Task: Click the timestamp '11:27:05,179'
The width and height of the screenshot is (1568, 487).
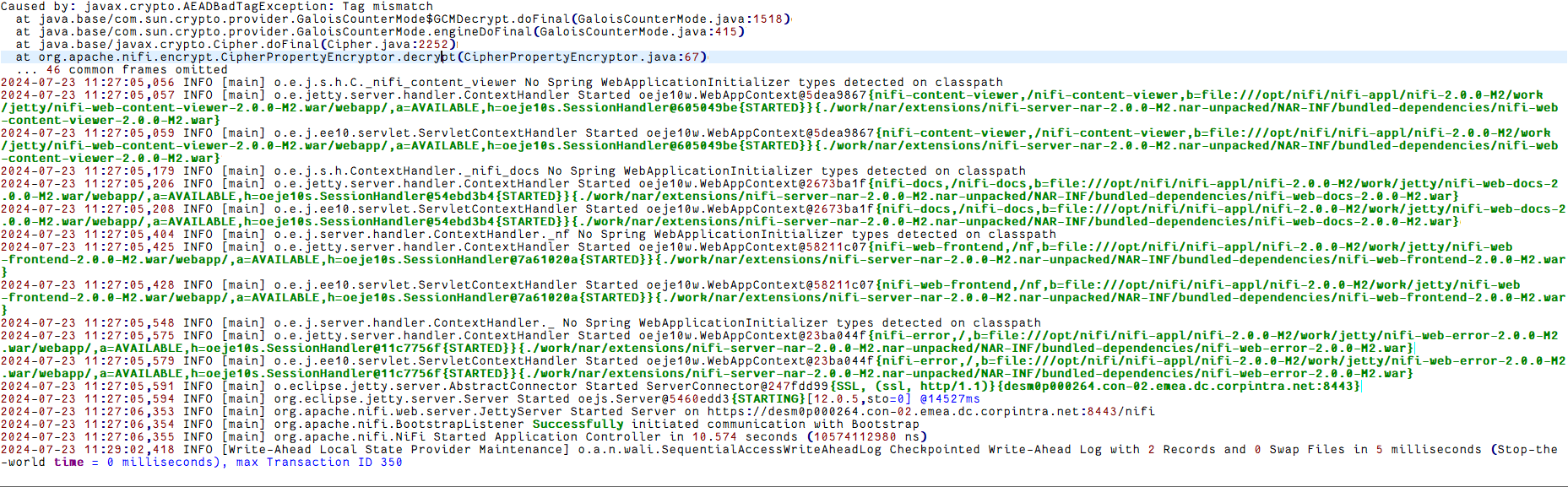Action: coord(129,170)
